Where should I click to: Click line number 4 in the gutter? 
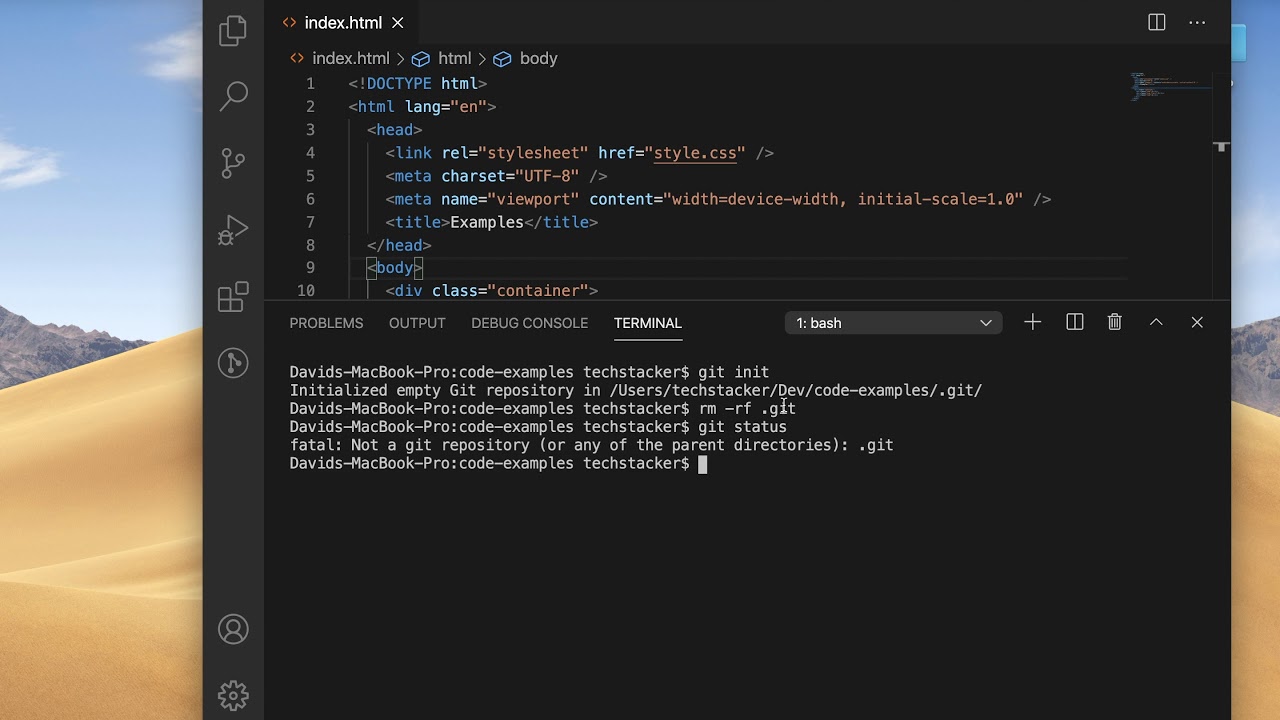[310, 153]
